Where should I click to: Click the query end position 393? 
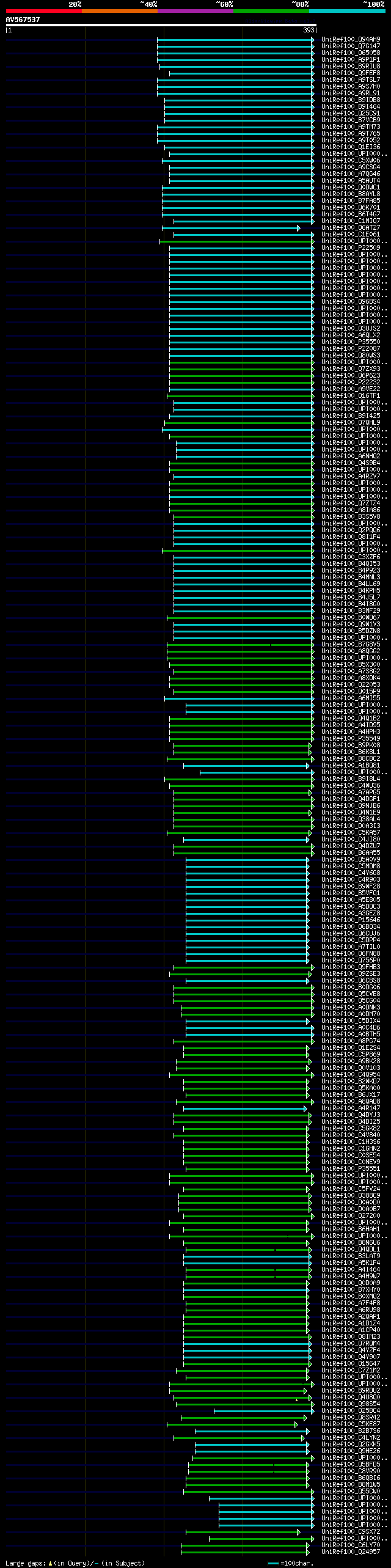[x=309, y=30]
